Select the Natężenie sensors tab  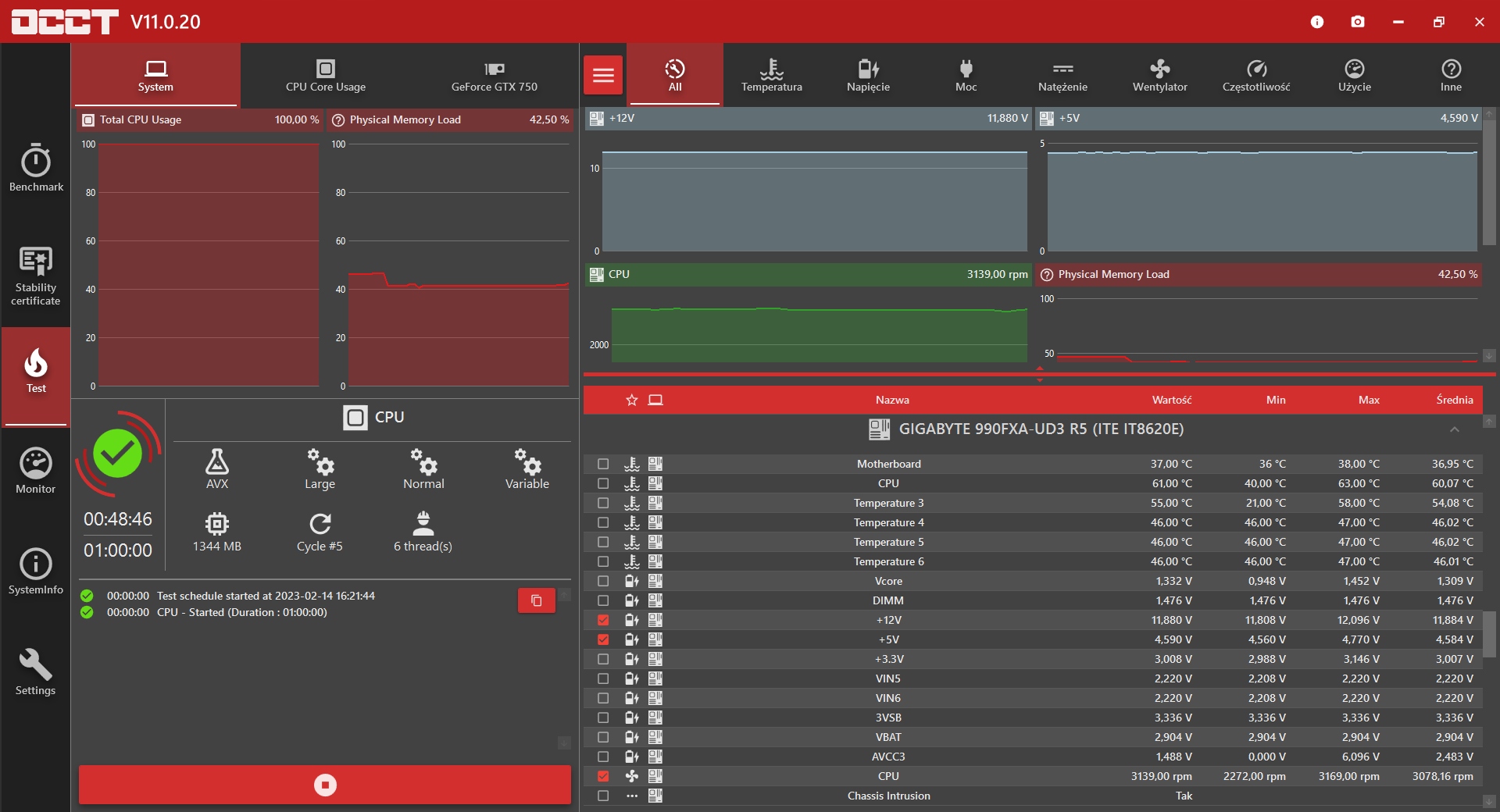click(1063, 75)
